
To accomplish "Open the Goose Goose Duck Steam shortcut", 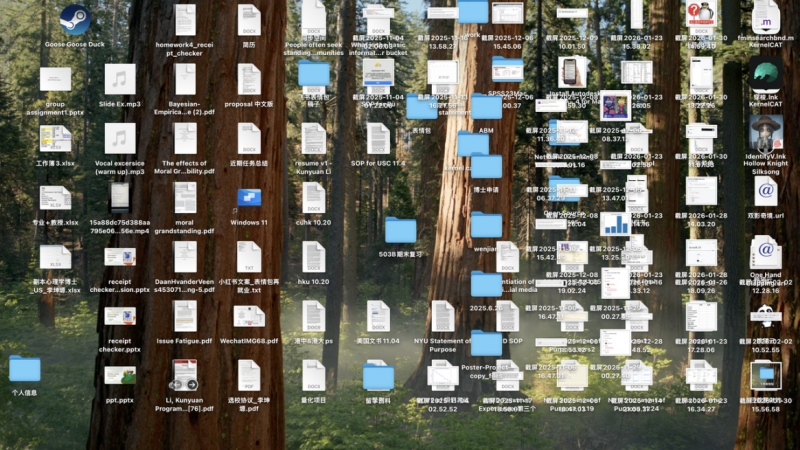I will (x=69, y=21).
